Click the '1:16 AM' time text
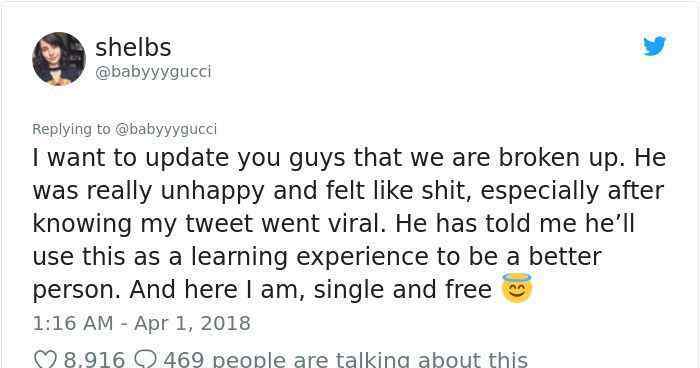Screen dimensions: 700x368 click(x=73, y=323)
